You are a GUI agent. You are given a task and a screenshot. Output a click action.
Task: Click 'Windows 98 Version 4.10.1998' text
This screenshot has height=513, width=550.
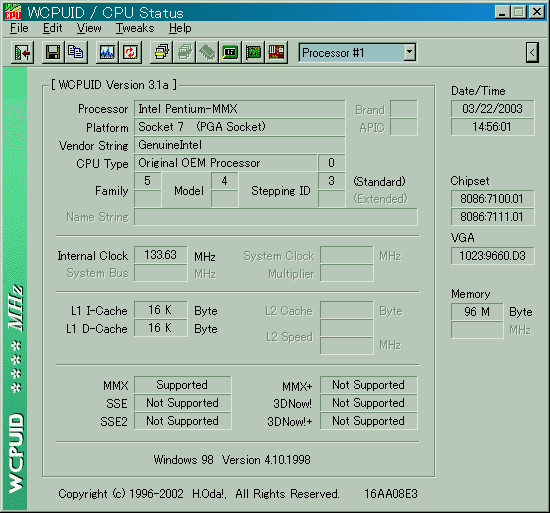click(232, 460)
